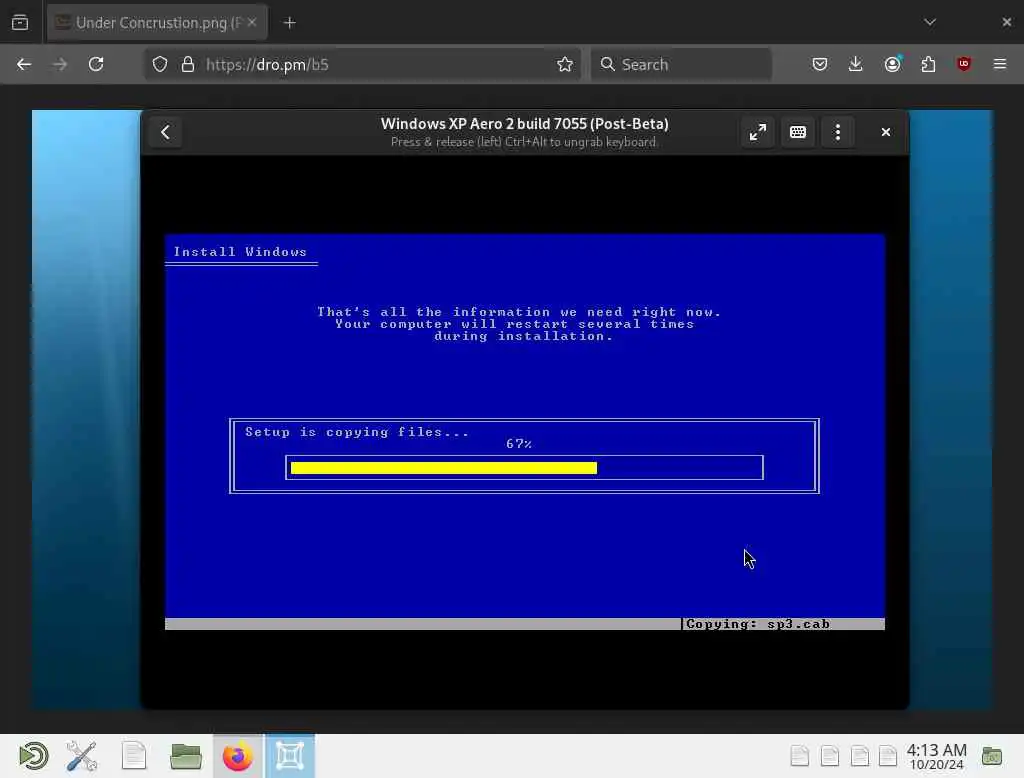This screenshot has width=1024, height=778.
Task: Open the three-dot VM options menu
Action: point(838,132)
